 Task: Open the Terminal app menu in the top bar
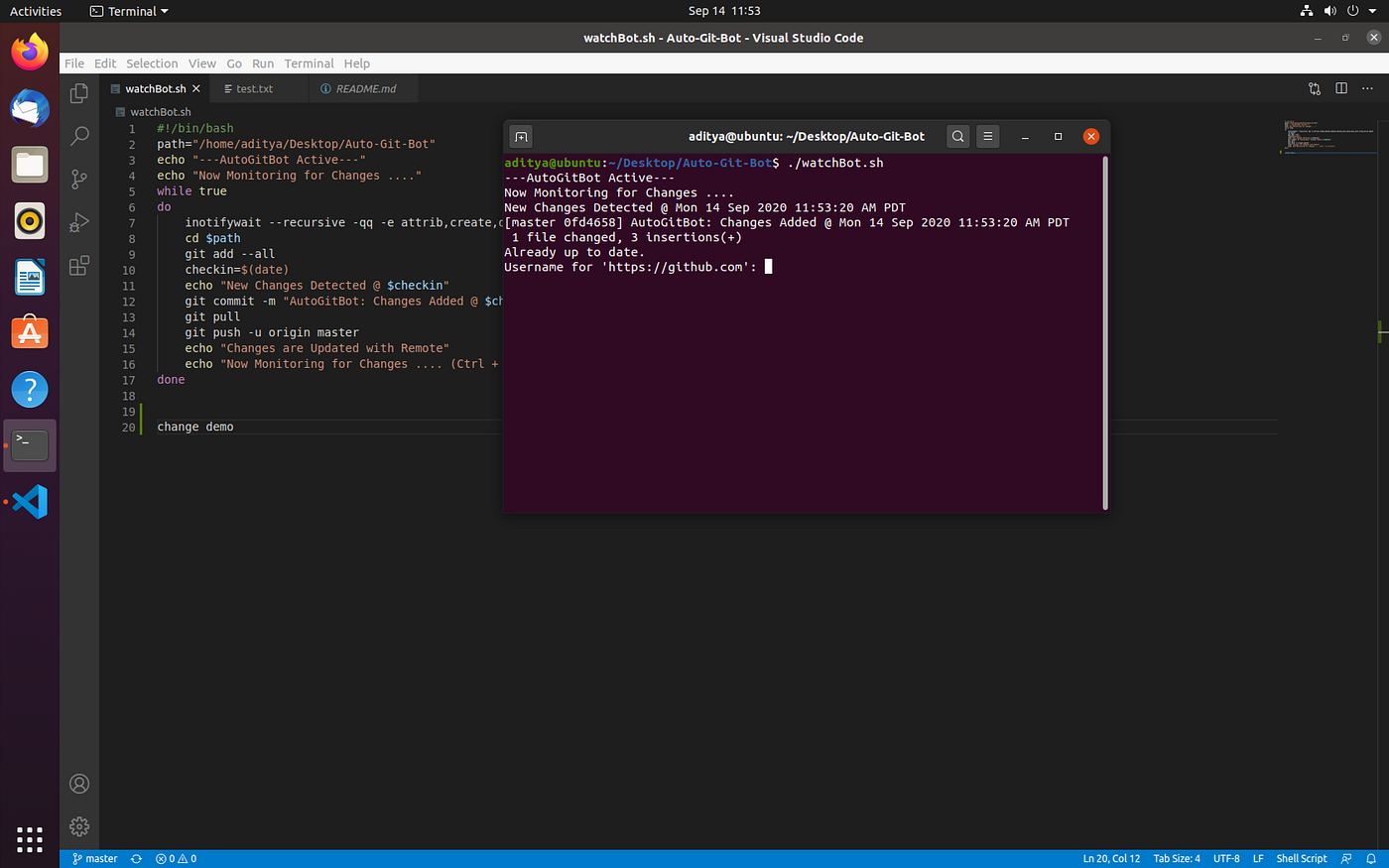pyautogui.click(x=129, y=11)
